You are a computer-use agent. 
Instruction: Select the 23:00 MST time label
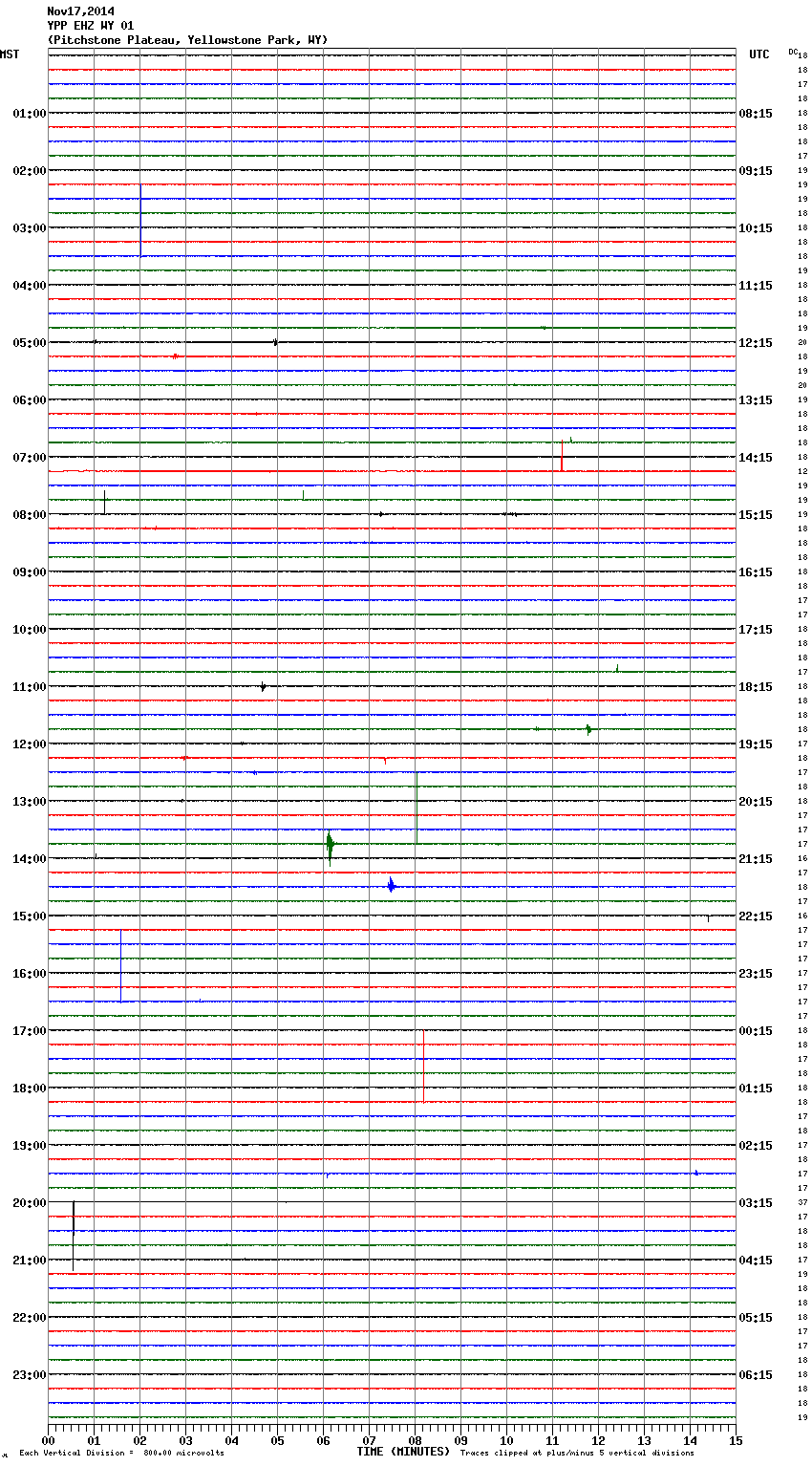[x=29, y=1375]
